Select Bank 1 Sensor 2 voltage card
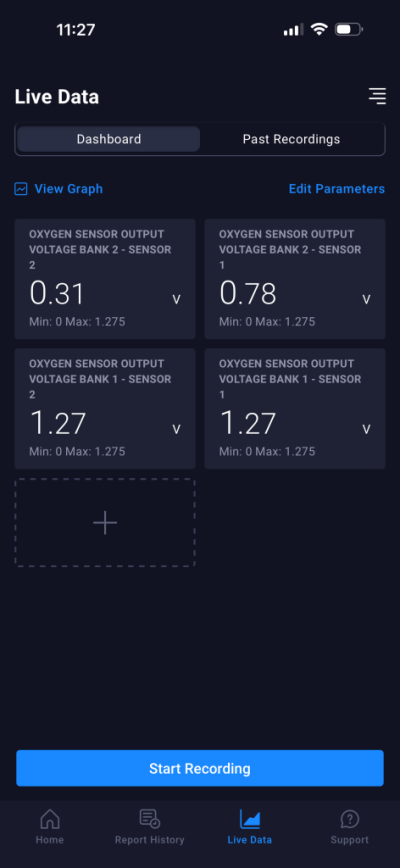This screenshot has height=868, width=400. (x=105, y=409)
